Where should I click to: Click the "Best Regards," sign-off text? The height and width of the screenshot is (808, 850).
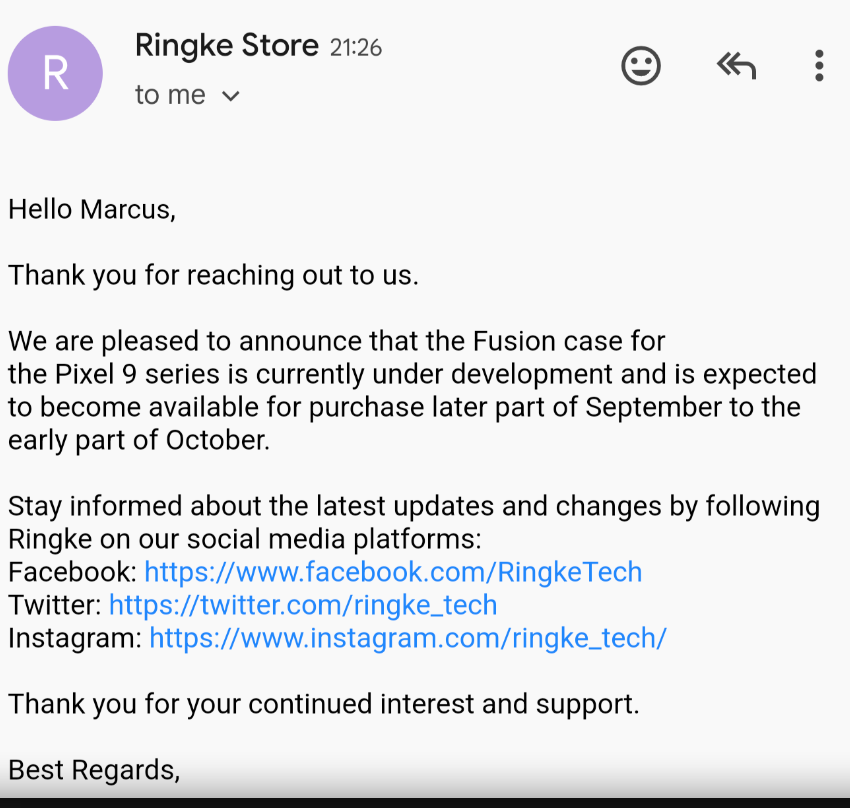pos(94,769)
